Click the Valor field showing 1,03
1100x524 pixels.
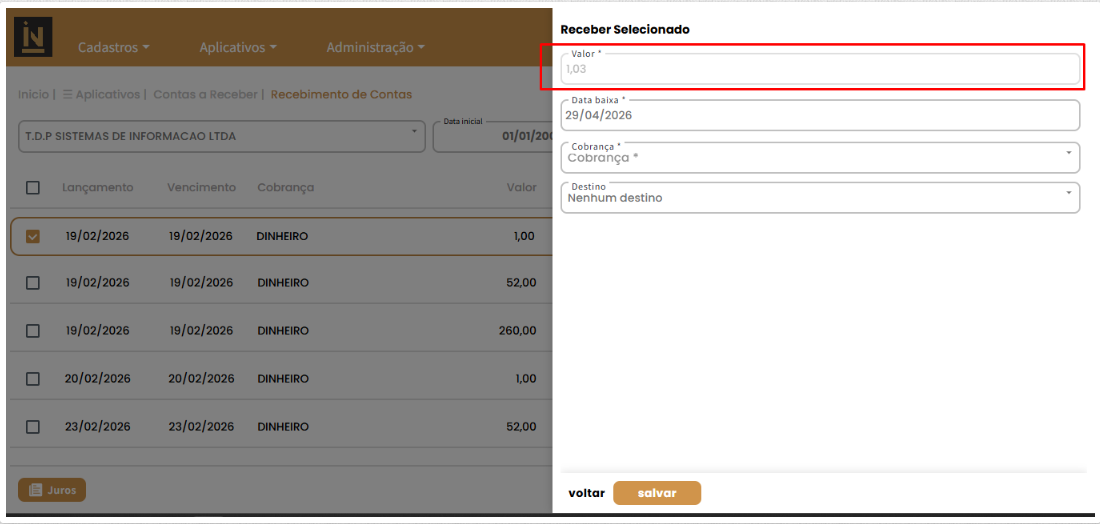pos(820,69)
